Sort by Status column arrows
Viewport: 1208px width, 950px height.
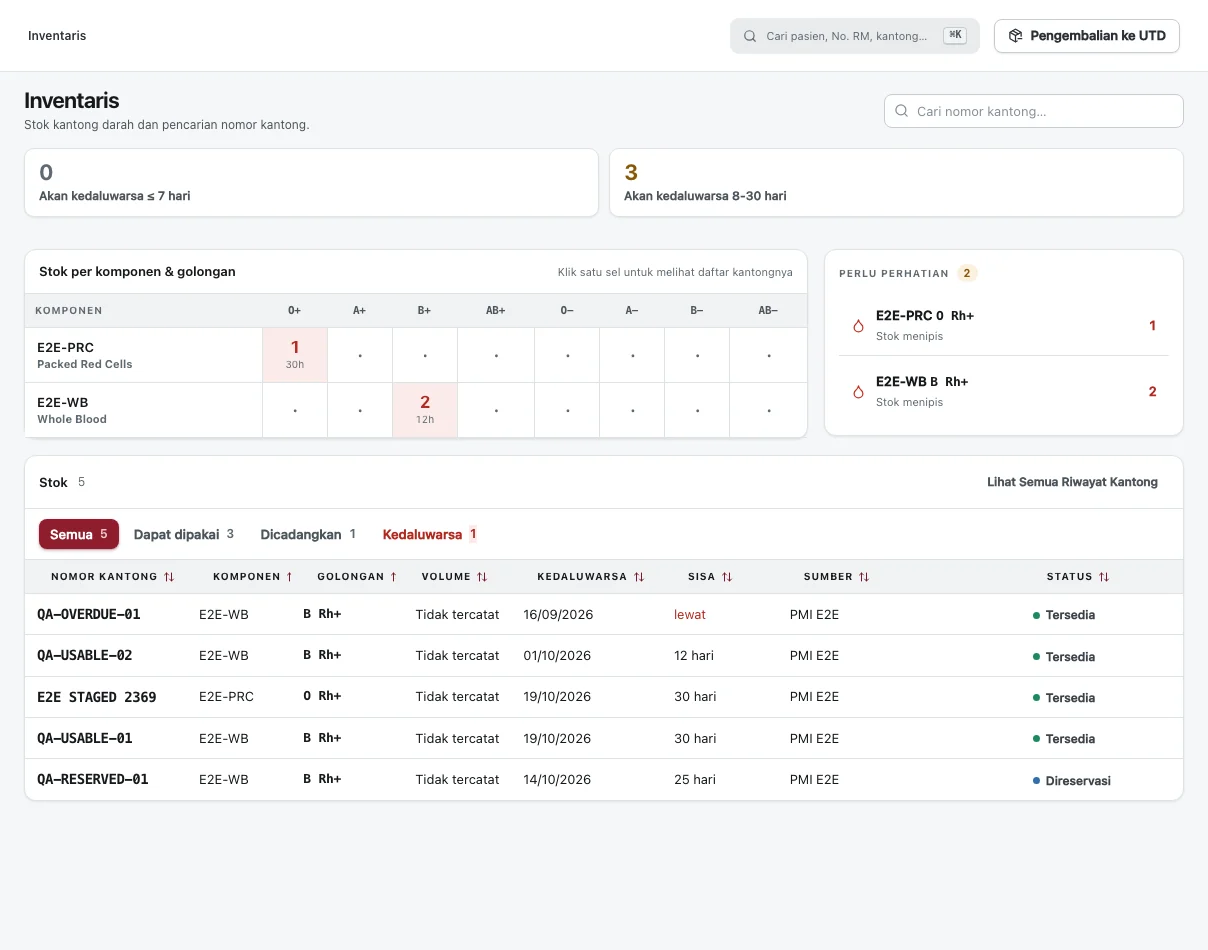[x=1104, y=577]
